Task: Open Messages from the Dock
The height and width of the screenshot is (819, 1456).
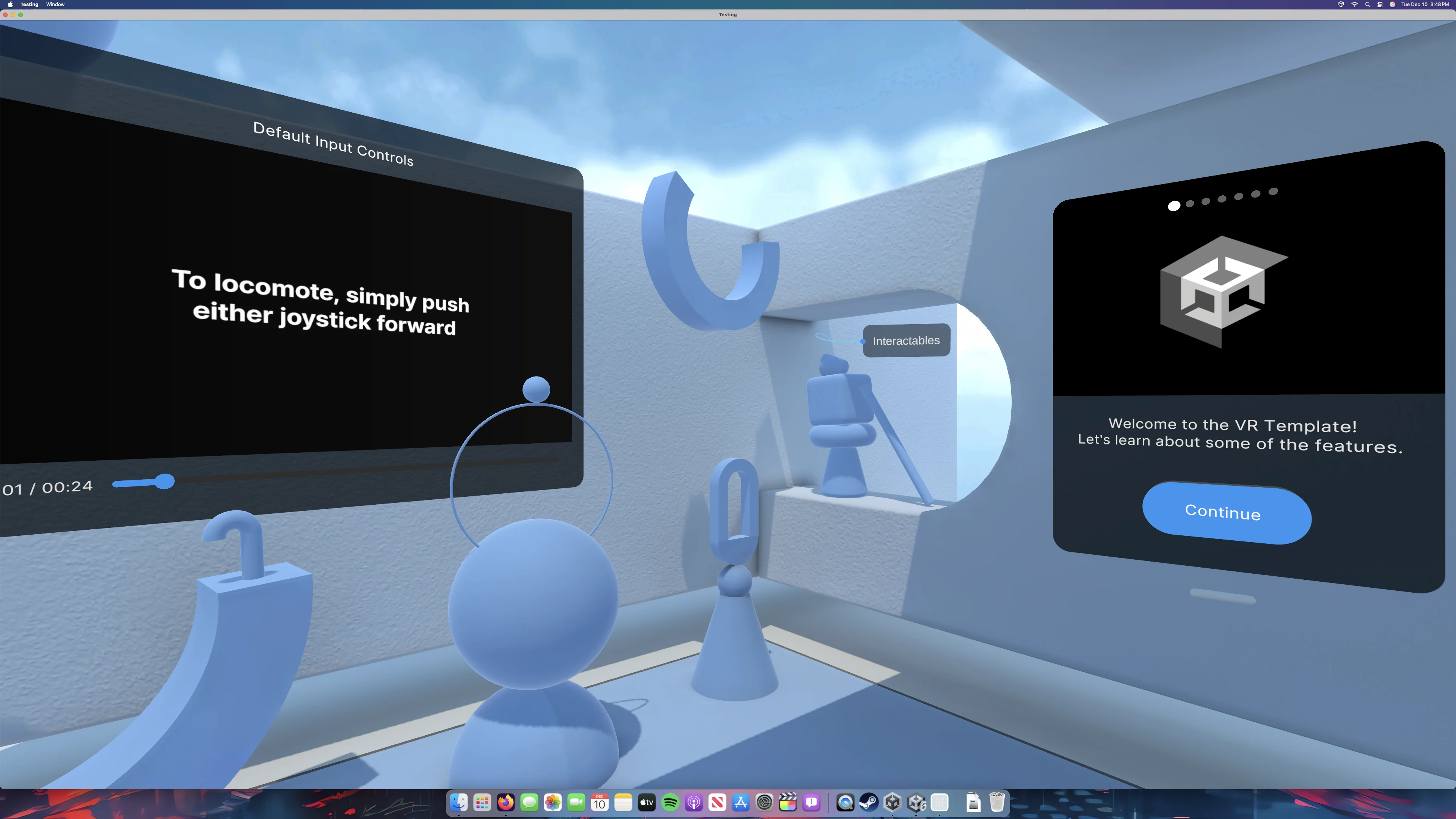Action: (530, 802)
